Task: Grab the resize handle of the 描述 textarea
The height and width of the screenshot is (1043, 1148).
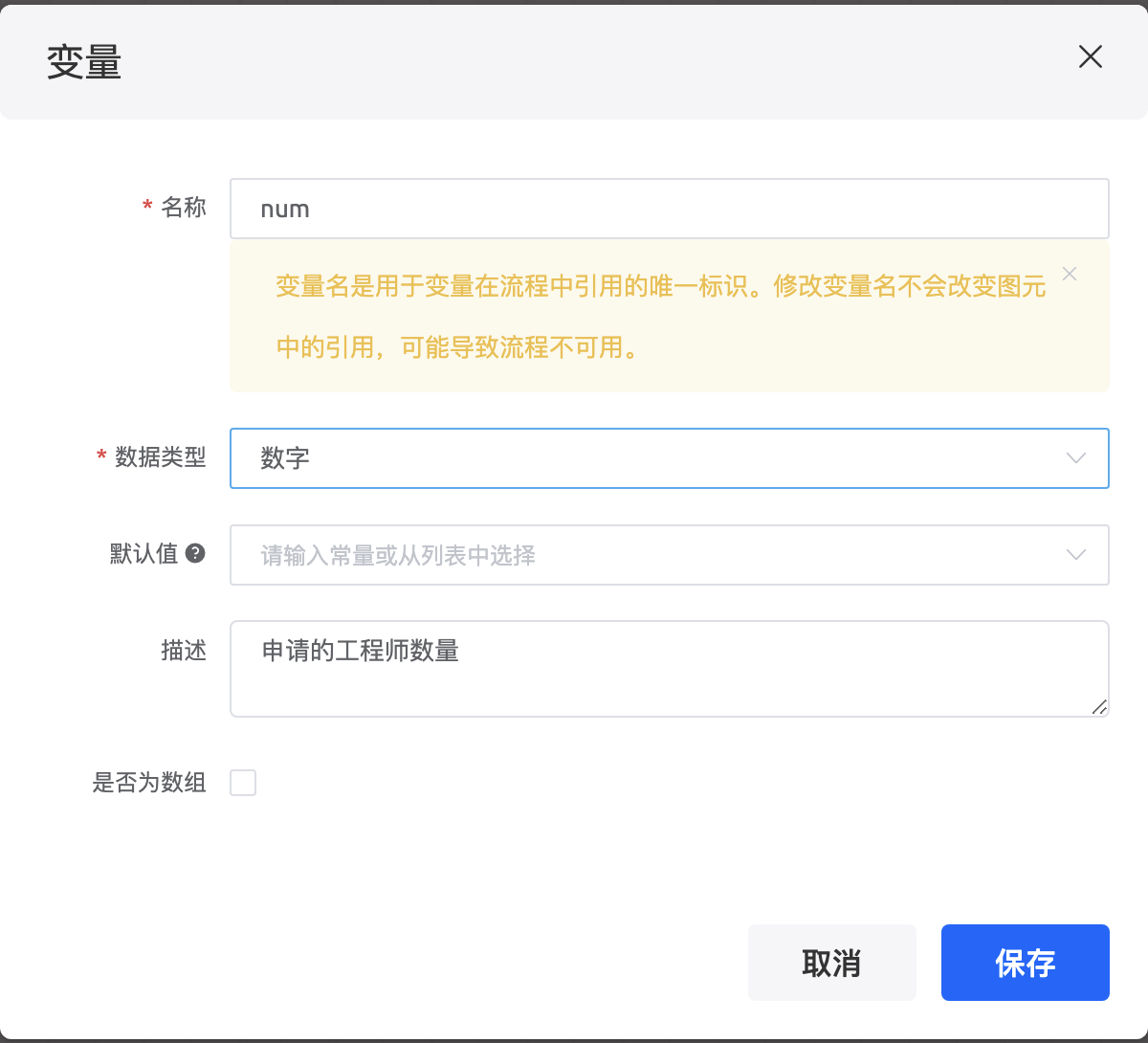Action: coord(1099,707)
